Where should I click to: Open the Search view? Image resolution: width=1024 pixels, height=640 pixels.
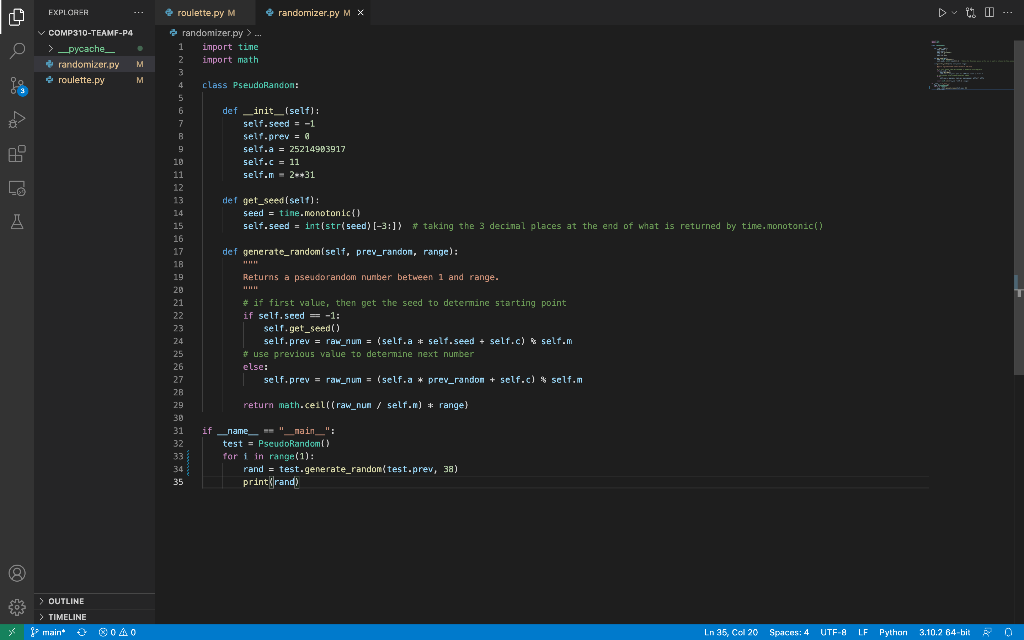[17, 51]
